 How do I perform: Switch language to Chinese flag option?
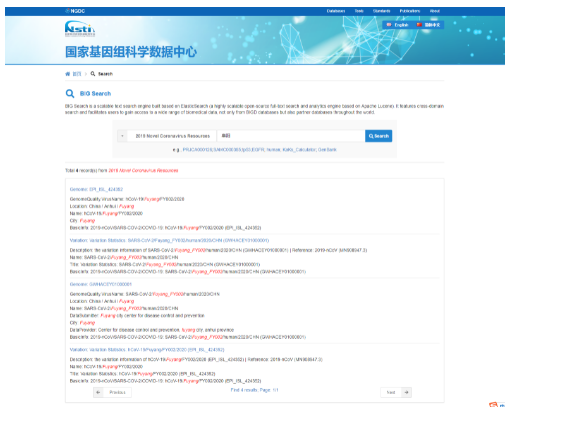click(x=428, y=25)
